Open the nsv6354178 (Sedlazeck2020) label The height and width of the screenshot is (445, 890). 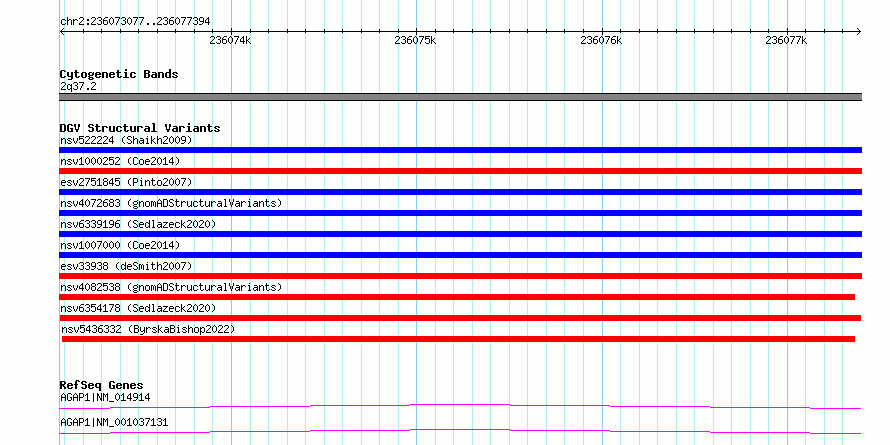(x=138, y=308)
